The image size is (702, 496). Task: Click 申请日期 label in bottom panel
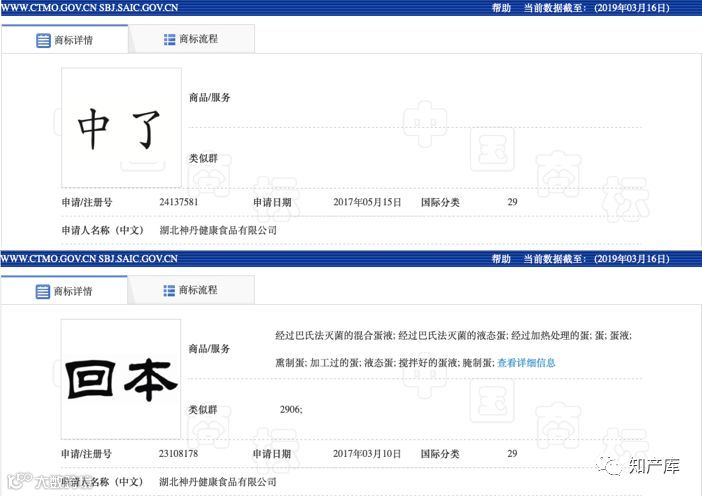pos(272,454)
